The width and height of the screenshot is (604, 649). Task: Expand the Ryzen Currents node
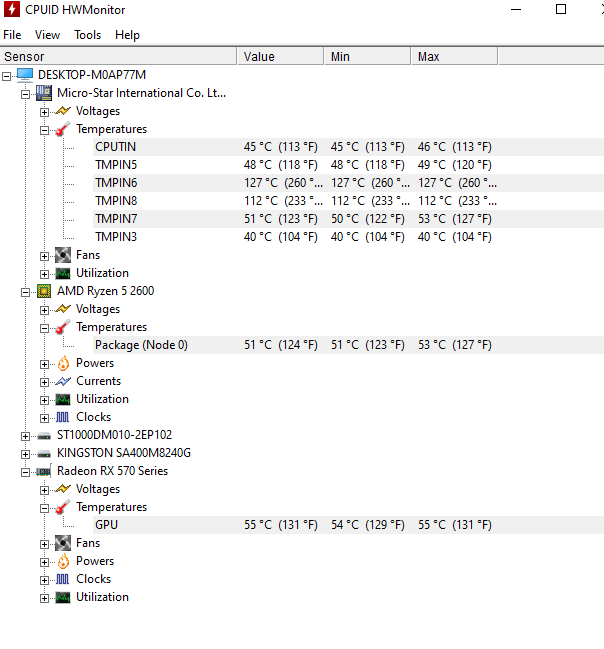pyautogui.click(x=44, y=382)
